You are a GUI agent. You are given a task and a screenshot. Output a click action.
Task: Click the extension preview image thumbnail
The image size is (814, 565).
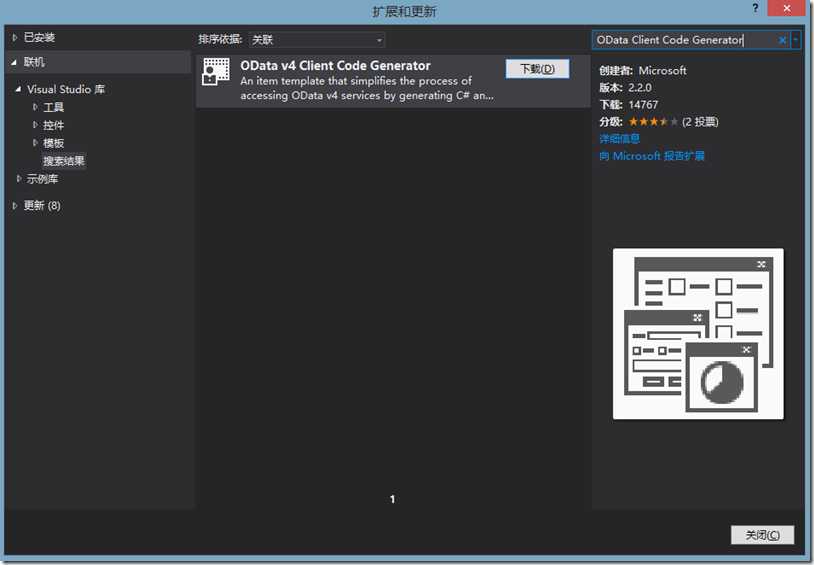click(x=698, y=333)
